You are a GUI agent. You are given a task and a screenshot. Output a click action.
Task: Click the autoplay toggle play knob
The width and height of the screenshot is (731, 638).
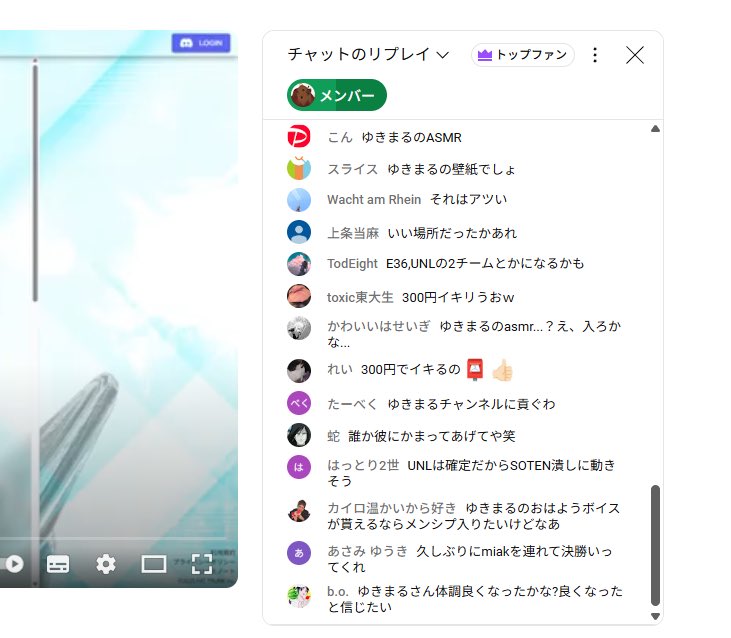point(14,564)
